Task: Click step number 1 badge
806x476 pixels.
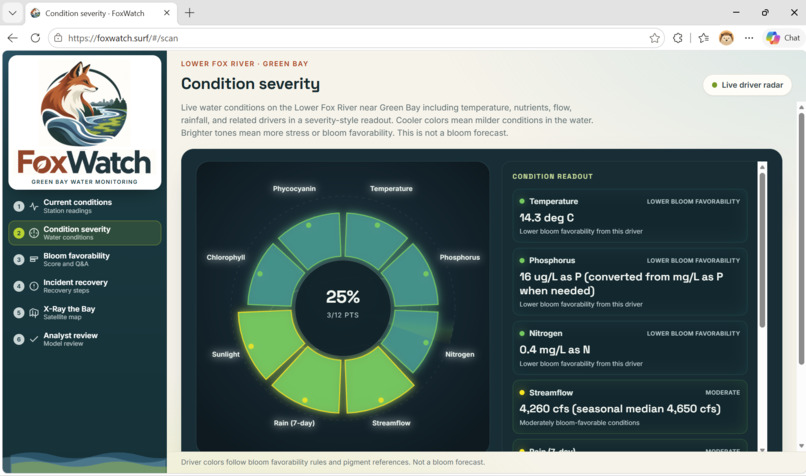Action: pos(19,207)
